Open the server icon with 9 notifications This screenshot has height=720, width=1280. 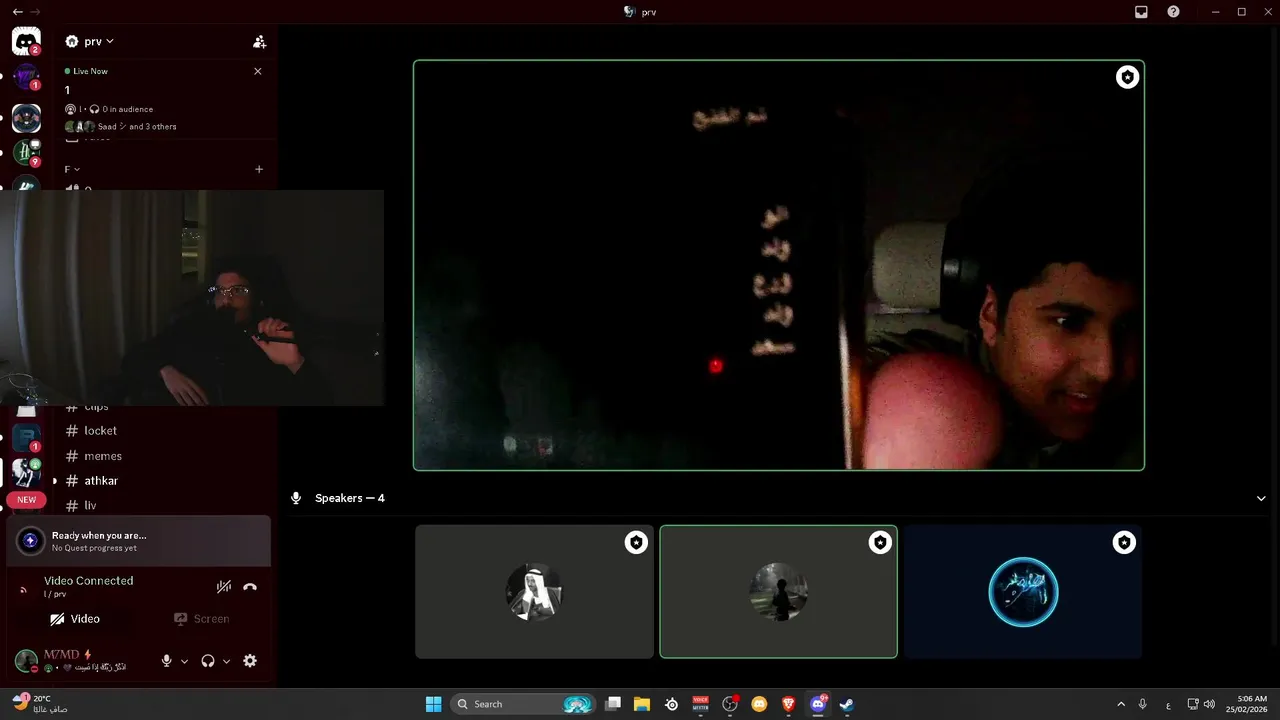click(26, 152)
